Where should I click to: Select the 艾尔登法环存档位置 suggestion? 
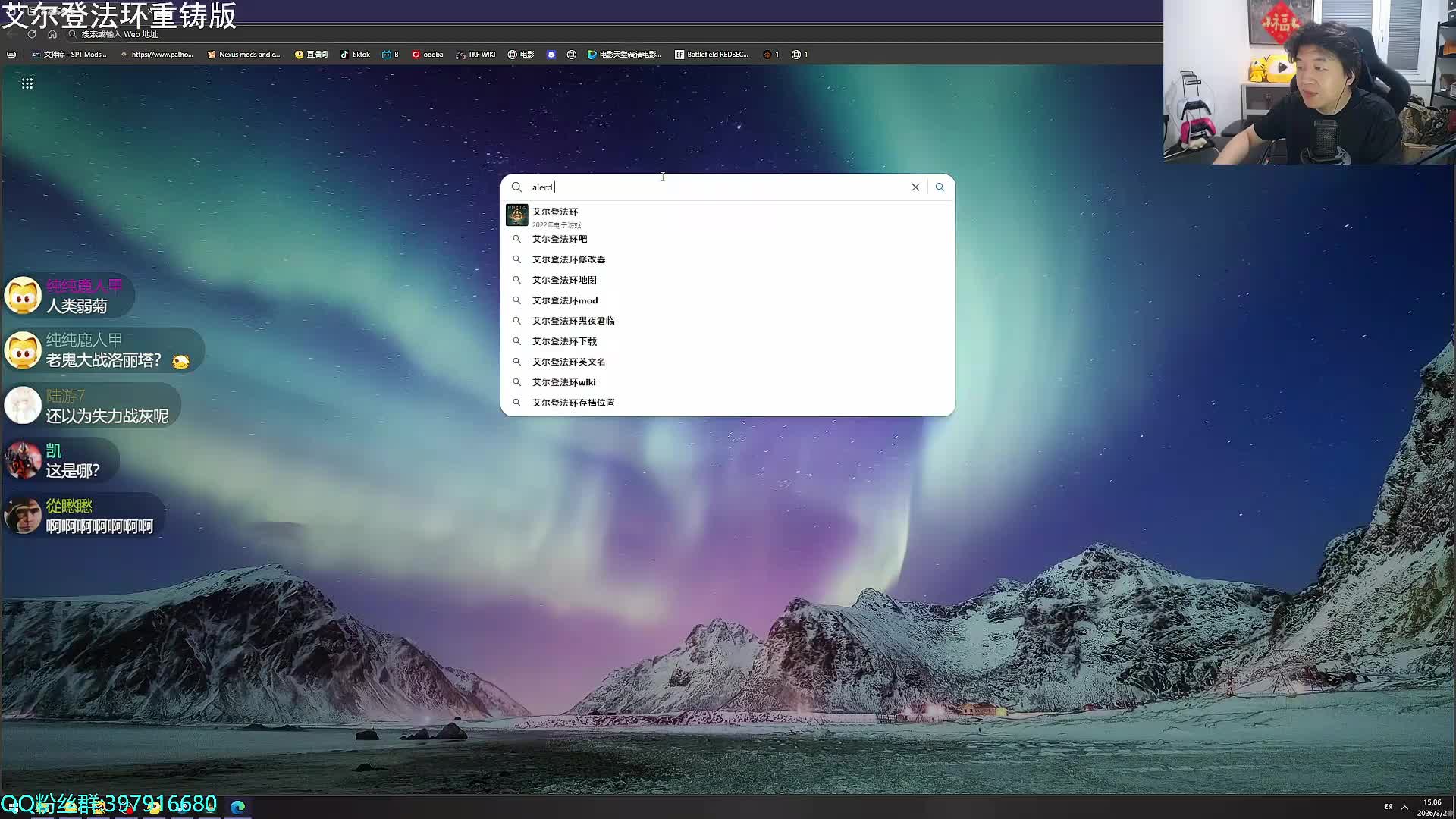click(573, 403)
